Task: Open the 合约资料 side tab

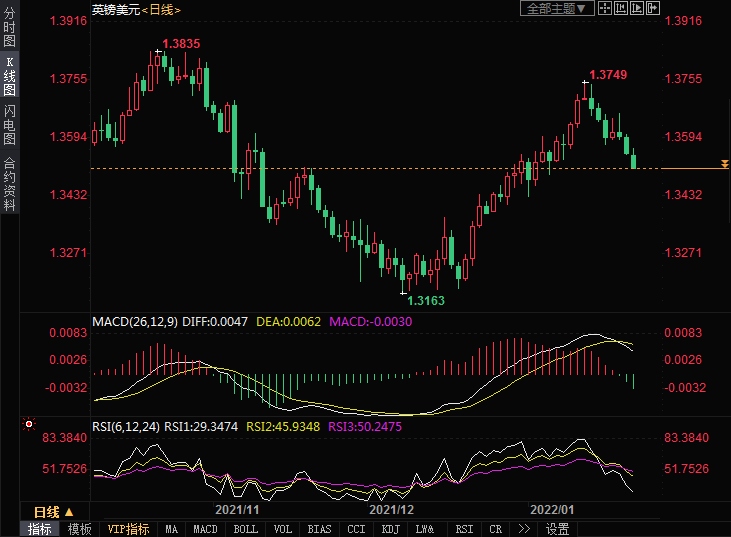Action: pyautogui.click(x=10, y=183)
